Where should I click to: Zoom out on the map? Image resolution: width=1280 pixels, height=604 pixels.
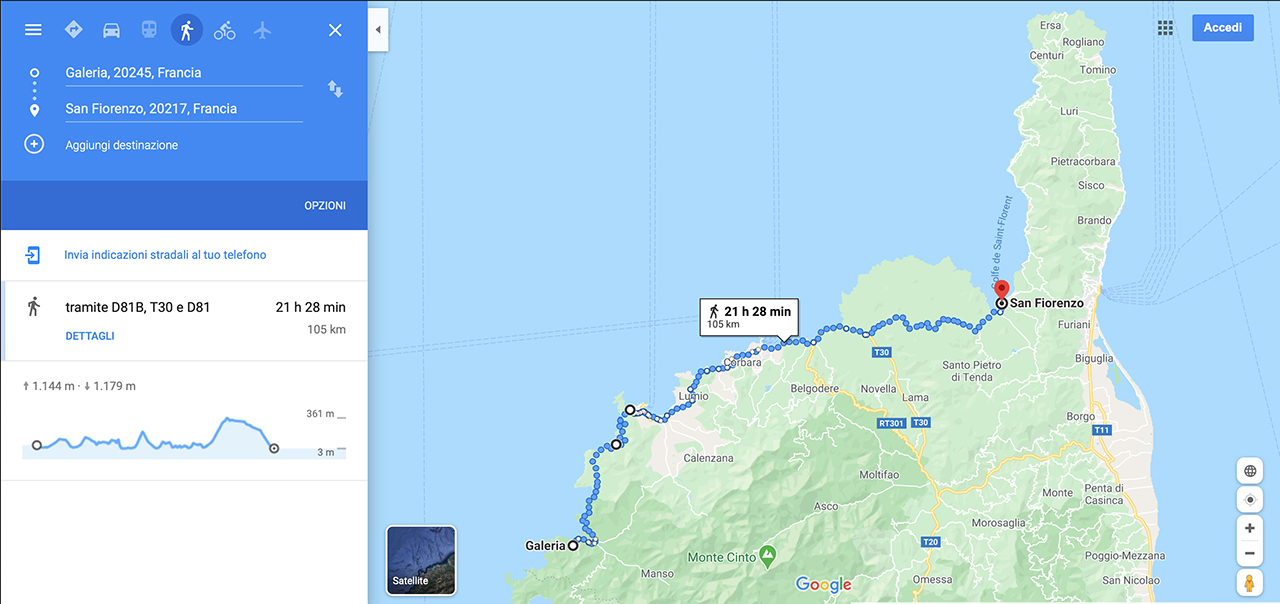[1250, 553]
